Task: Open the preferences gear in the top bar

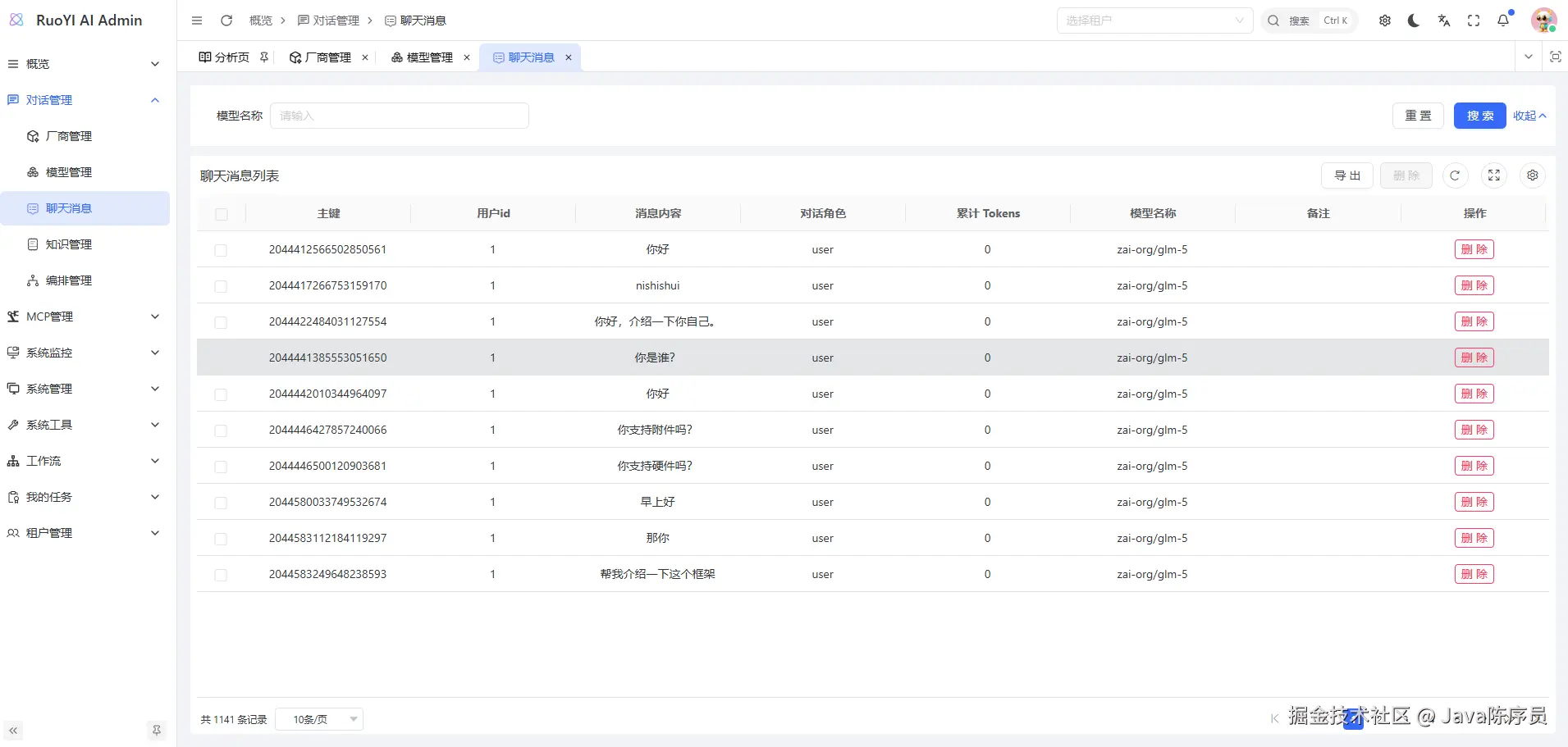Action: (x=1385, y=20)
